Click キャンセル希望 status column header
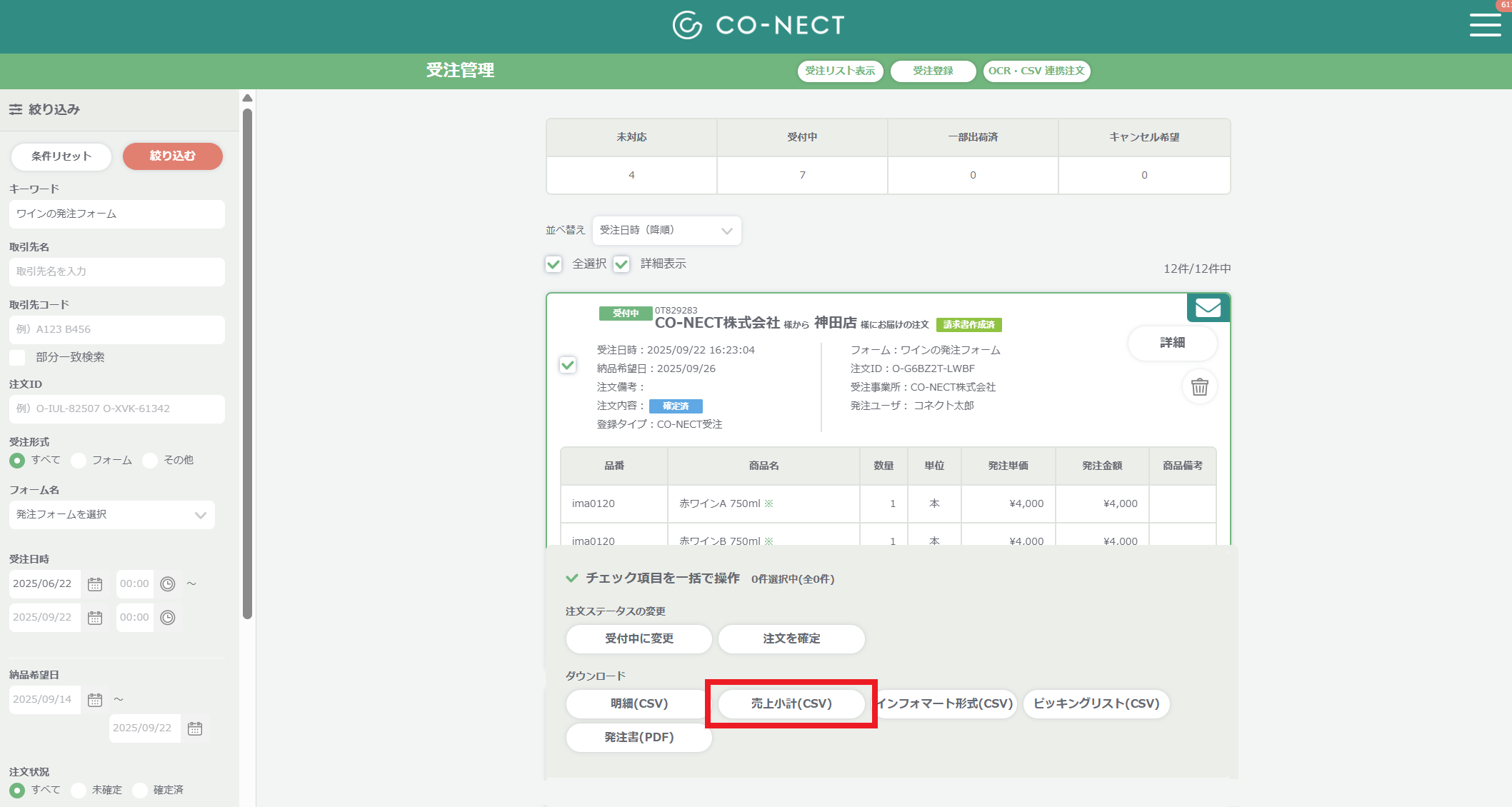This screenshot has height=807, width=1512. (1144, 137)
